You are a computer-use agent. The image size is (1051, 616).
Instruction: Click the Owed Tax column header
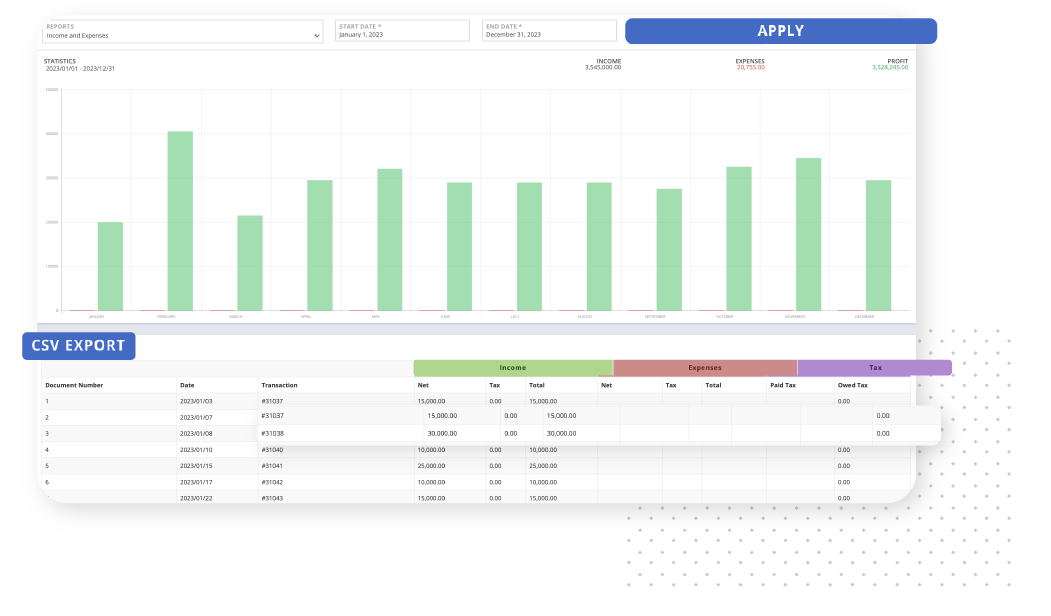(851, 385)
